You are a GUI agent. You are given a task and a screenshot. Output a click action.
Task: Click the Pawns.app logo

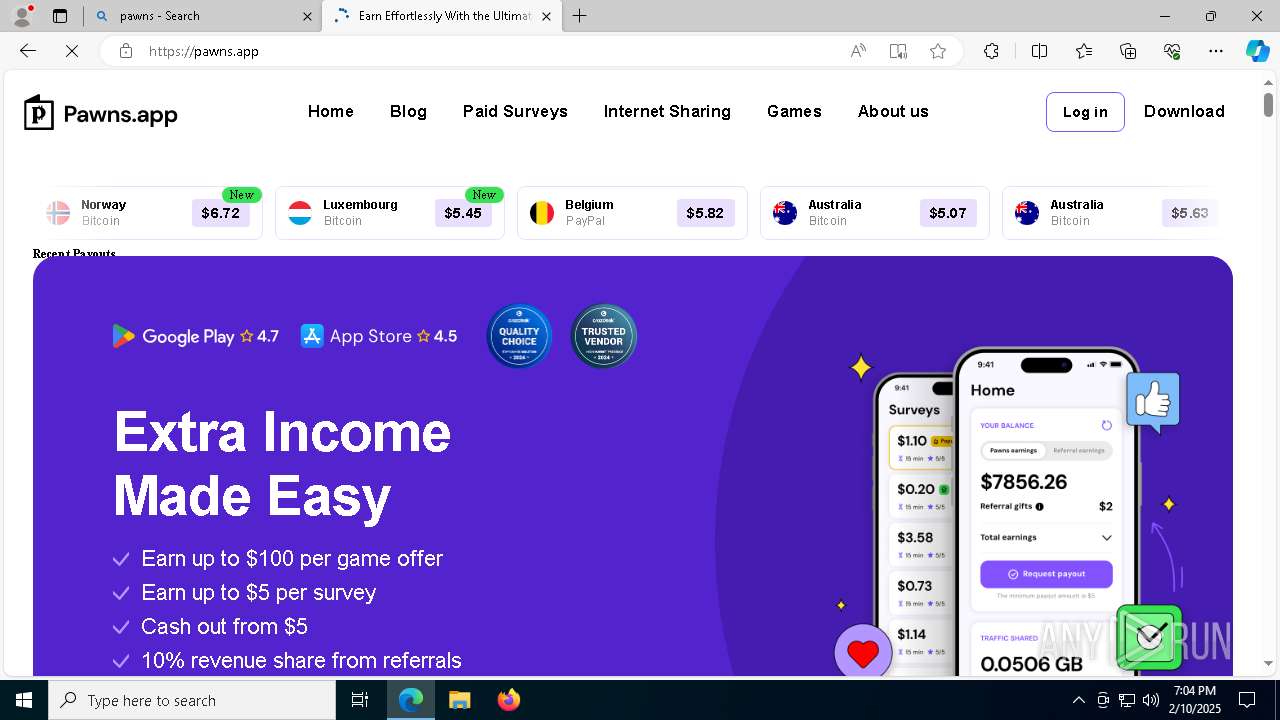[x=101, y=113]
